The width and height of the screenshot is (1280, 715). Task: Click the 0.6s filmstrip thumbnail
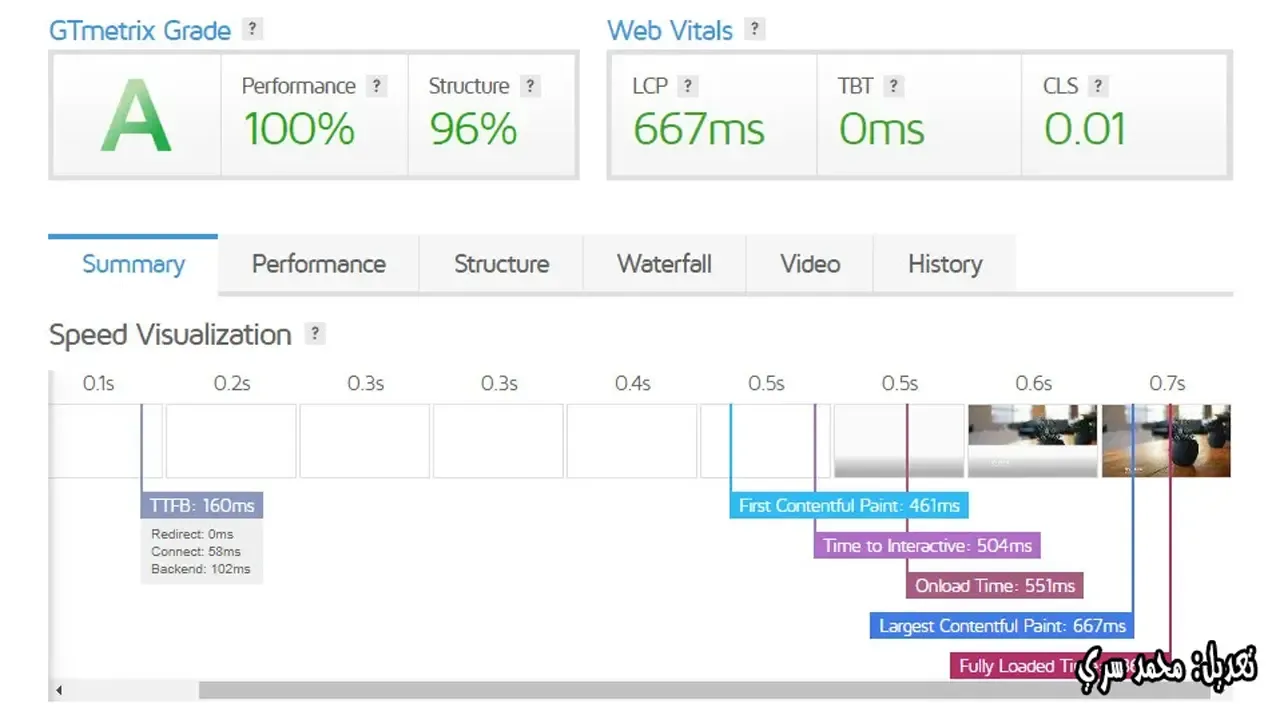pos(1032,441)
